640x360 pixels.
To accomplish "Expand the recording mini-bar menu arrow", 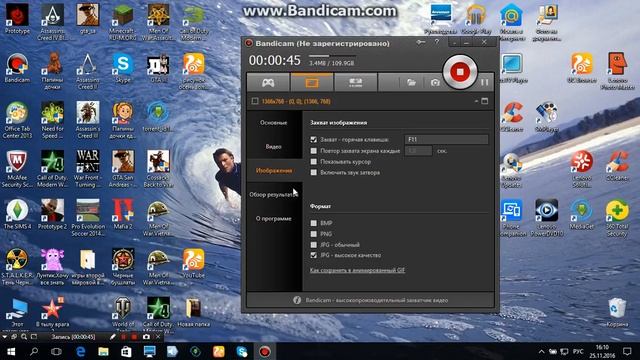I will (x=4, y=337).
